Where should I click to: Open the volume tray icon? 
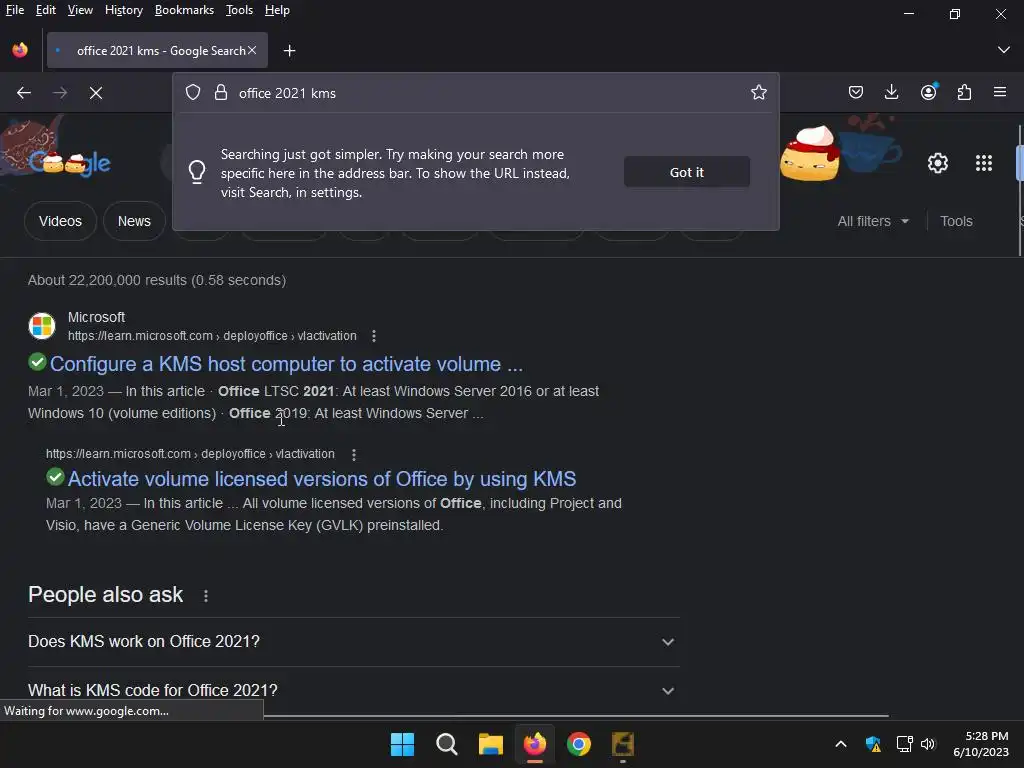928,744
